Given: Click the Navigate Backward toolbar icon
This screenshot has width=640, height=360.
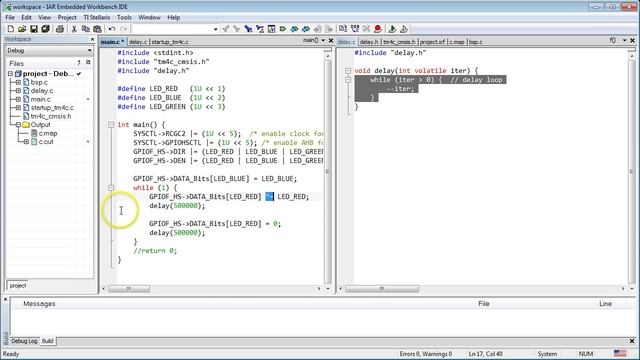Looking at the screenshot, I should 318,29.
